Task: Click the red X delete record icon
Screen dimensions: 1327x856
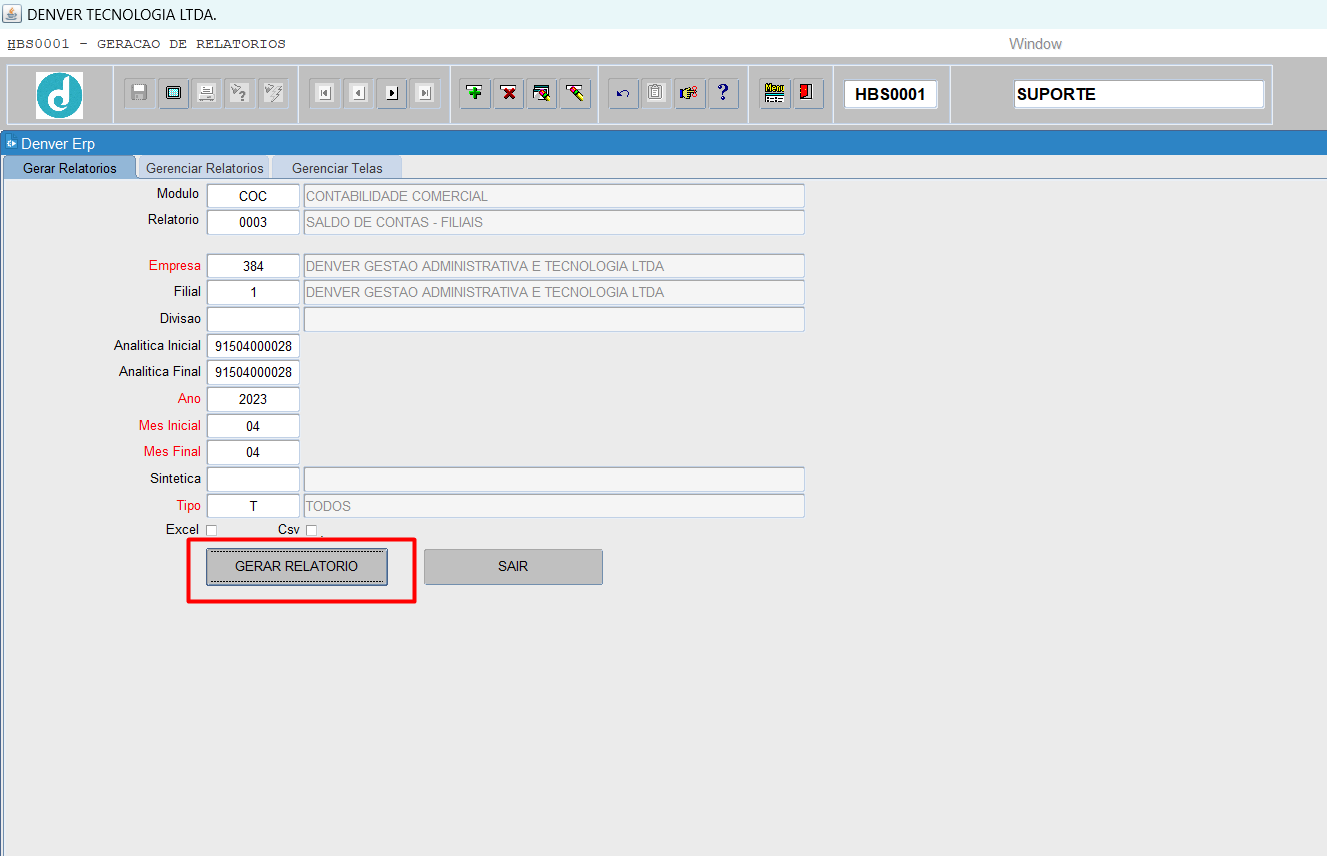Action: [509, 93]
